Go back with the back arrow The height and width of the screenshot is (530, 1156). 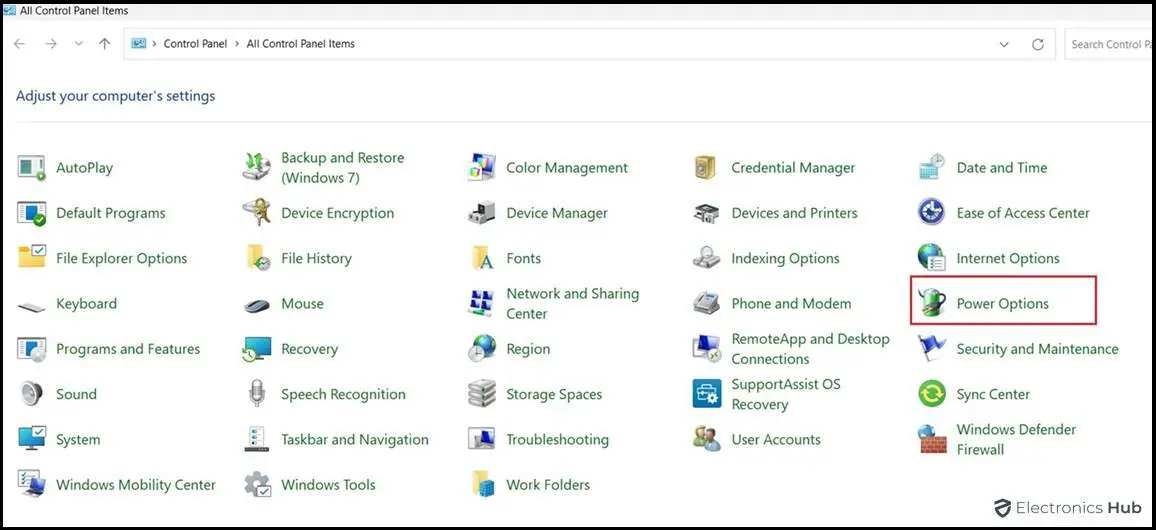click(x=19, y=44)
